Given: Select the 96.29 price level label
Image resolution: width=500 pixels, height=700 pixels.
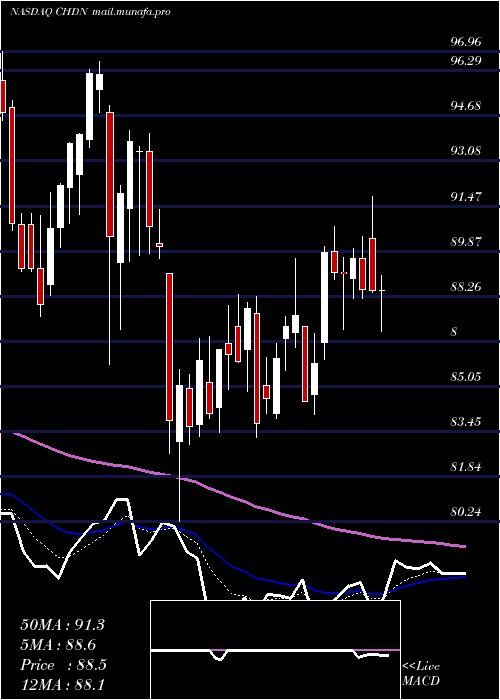Looking at the screenshot, I should click(466, 60).
